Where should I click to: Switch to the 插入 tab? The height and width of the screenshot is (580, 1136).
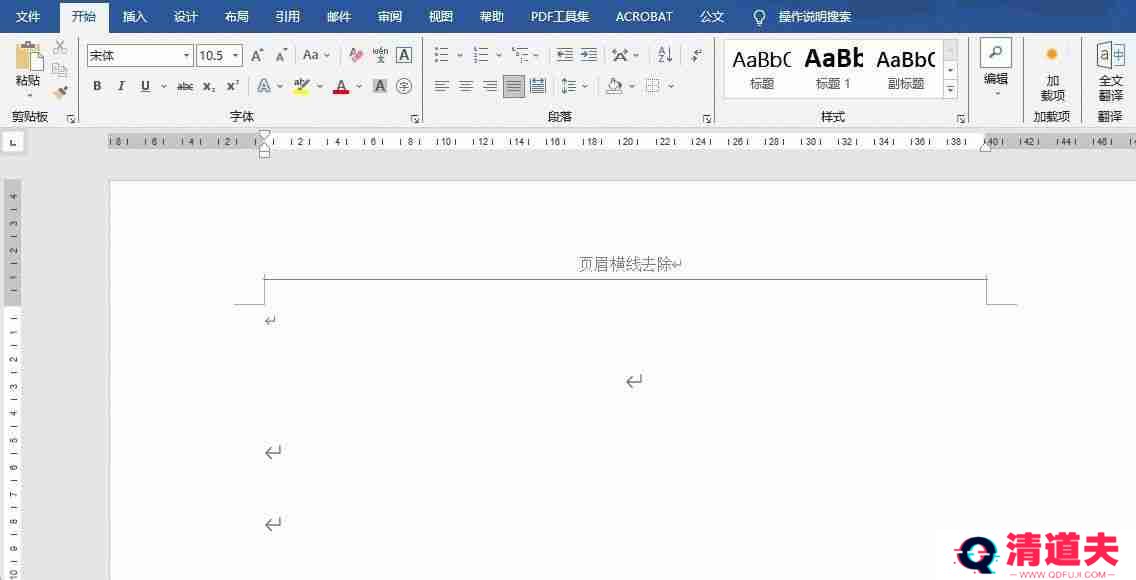[x=134, y=16]
